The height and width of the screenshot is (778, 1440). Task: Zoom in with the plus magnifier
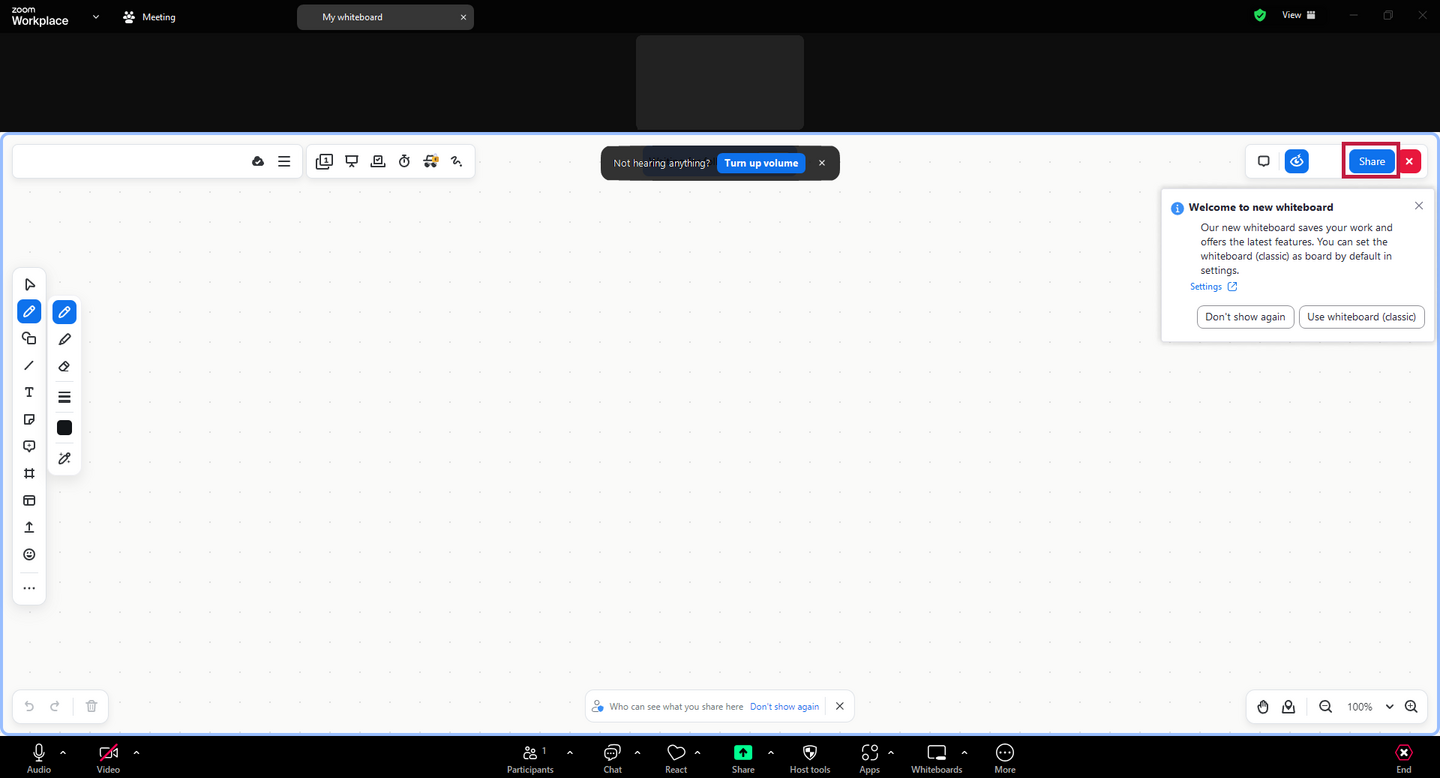coord(1411,707)
